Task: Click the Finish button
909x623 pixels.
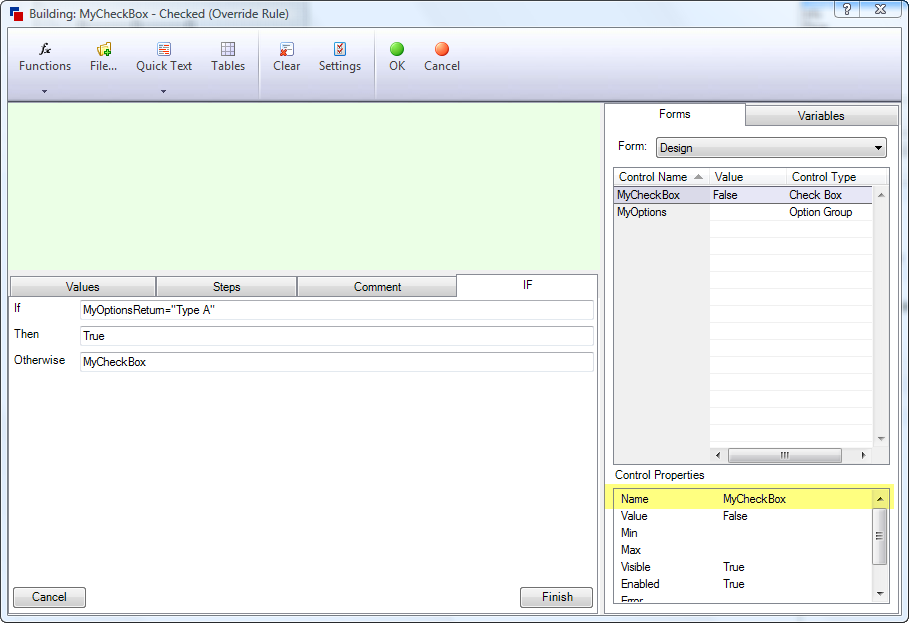Action: tap(557, 597)
